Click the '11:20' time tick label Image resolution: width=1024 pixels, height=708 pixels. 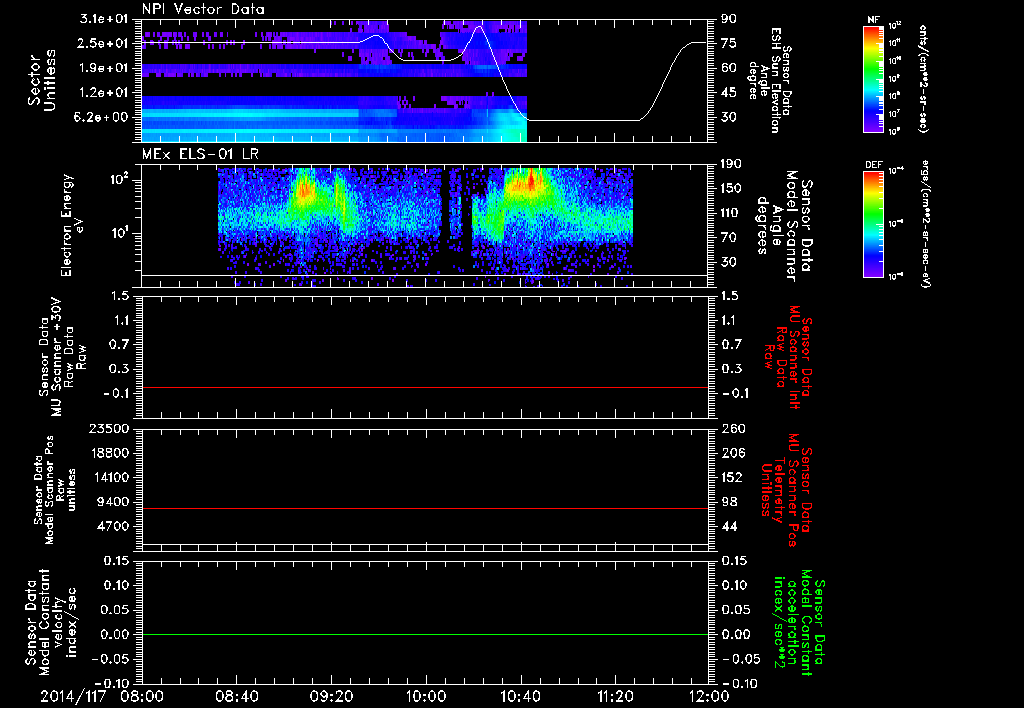pos(615,696)
